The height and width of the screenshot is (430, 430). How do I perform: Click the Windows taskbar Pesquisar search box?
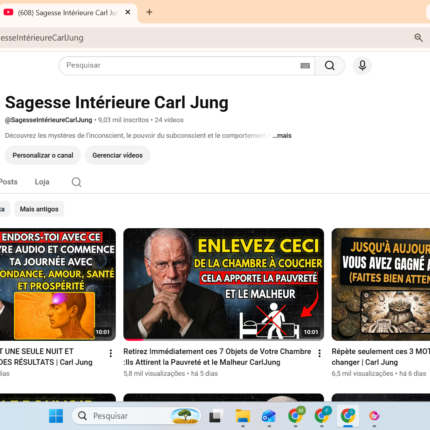tap(137, 416)
